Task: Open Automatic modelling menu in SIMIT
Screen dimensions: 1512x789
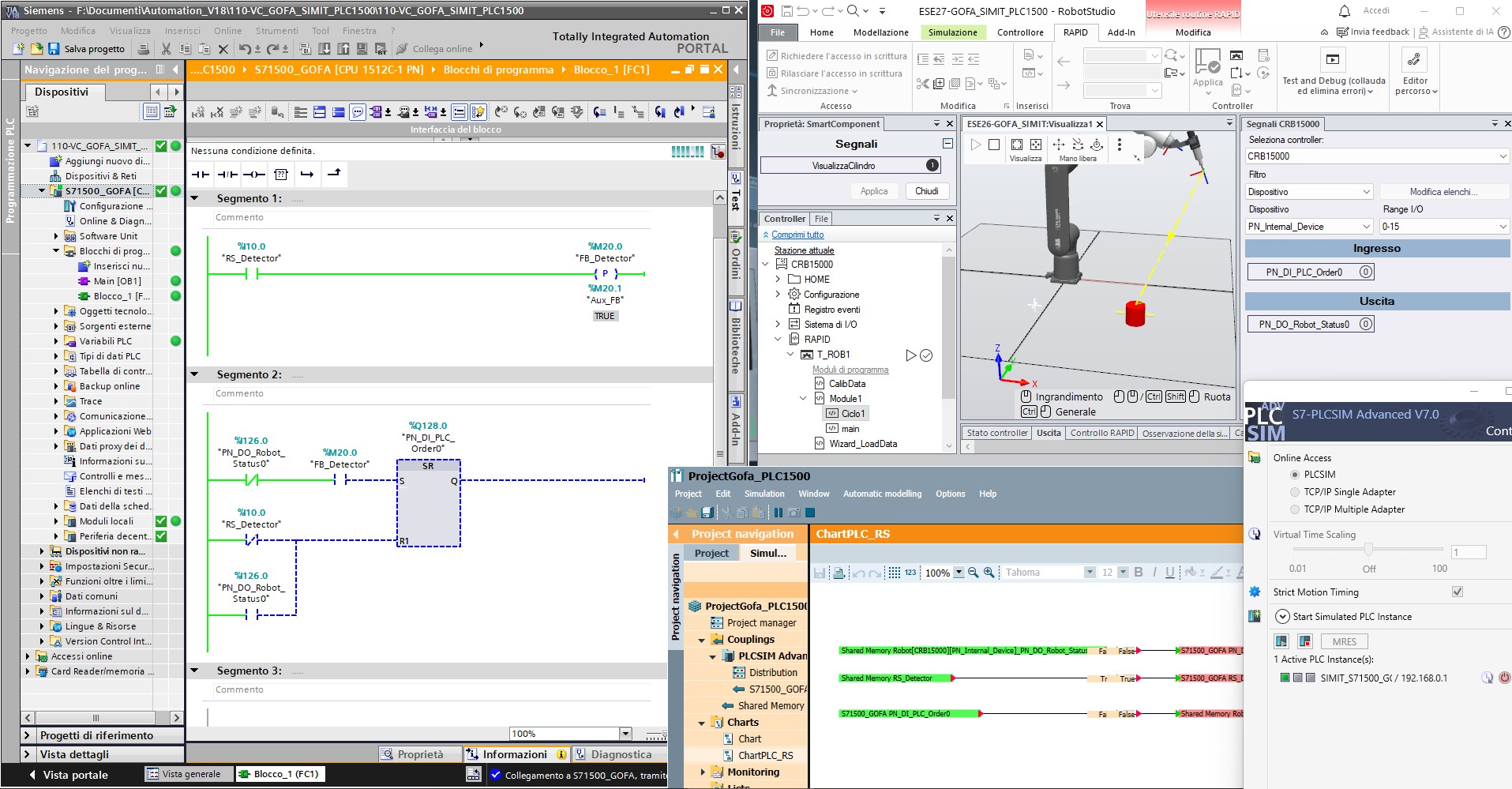Action: point(882,494)
